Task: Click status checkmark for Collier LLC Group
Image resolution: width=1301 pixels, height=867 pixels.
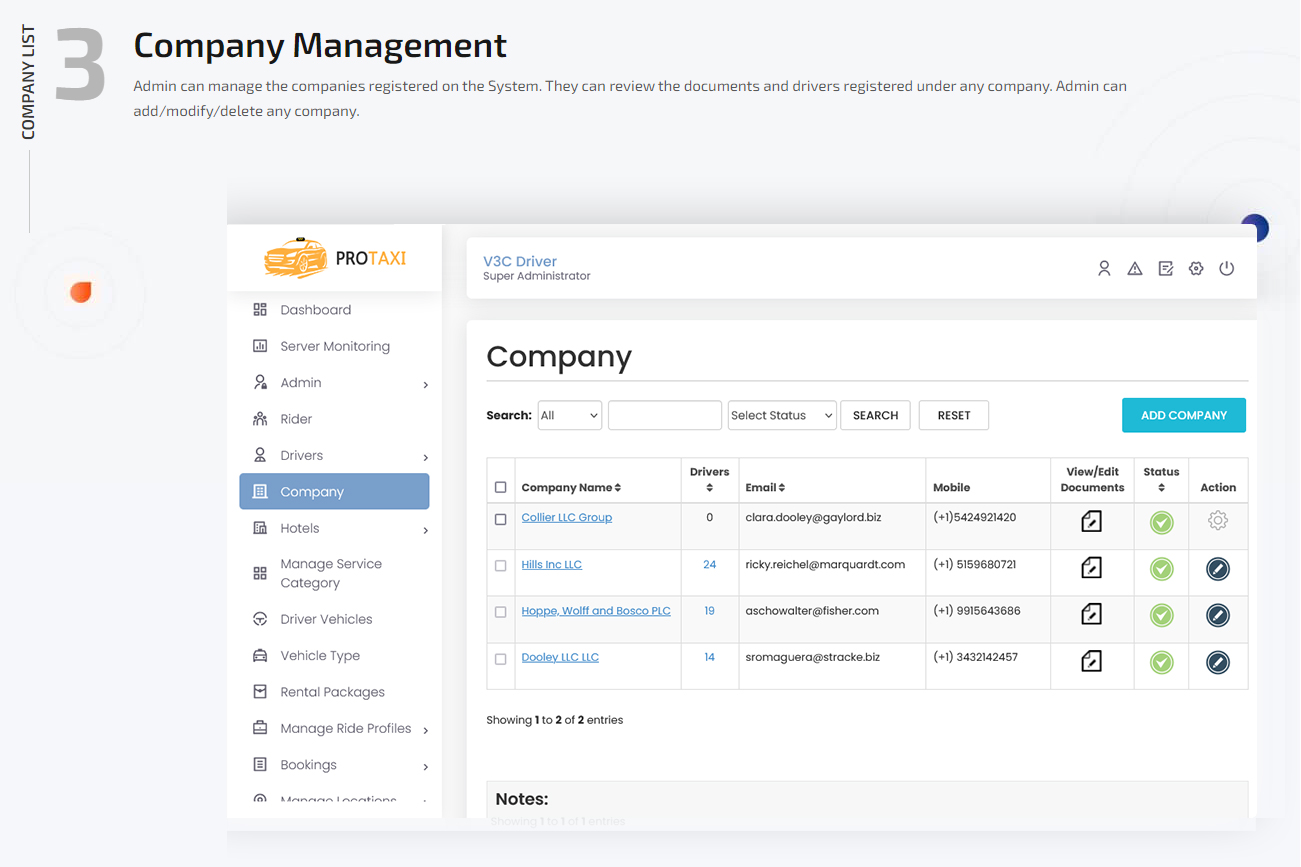Action: (1161, 522)
